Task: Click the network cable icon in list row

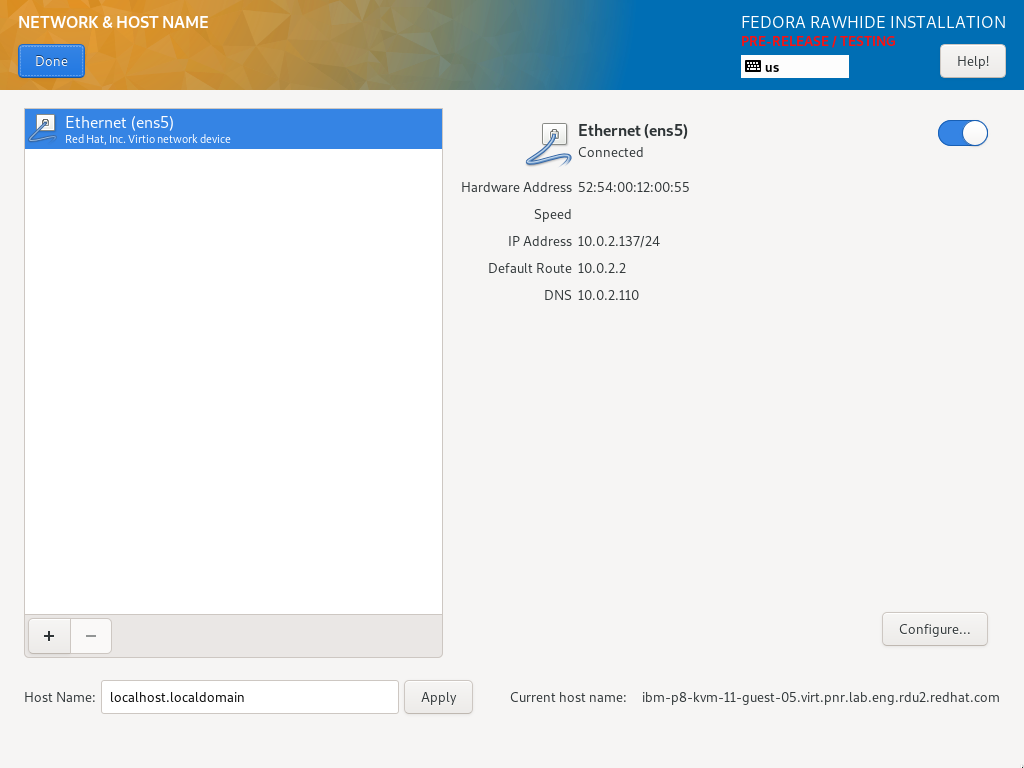Action: (x=43, y=129)
